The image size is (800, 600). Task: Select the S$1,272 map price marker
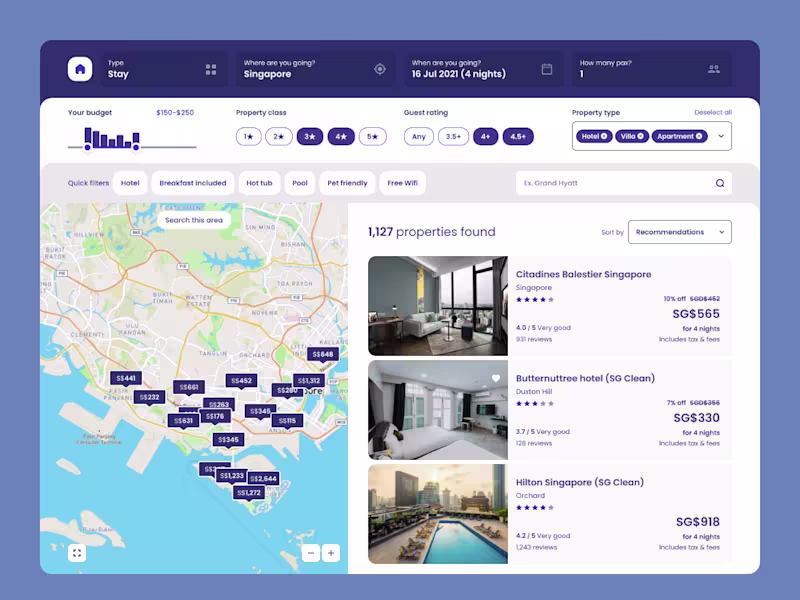point(249,493)
